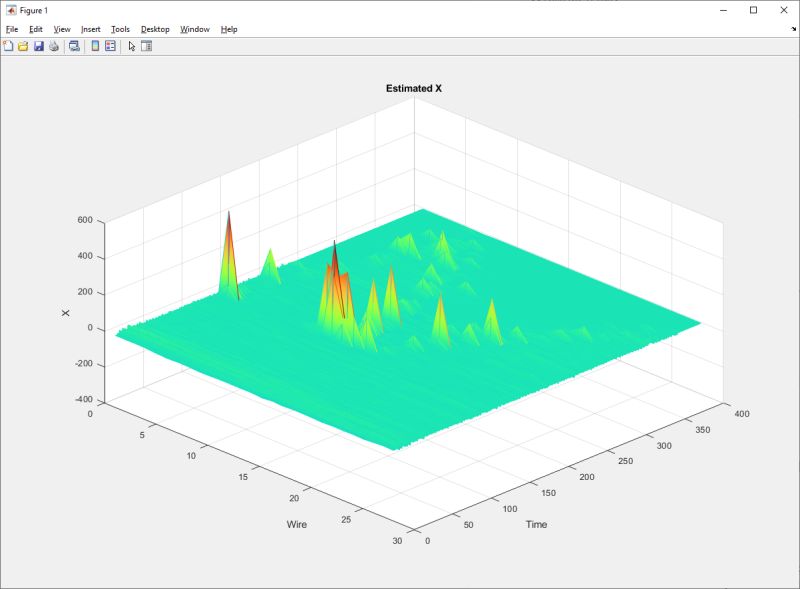This screenshot has height=589, width=800.
Task: Insert a legend into the plot
Action: coord(111,47)
